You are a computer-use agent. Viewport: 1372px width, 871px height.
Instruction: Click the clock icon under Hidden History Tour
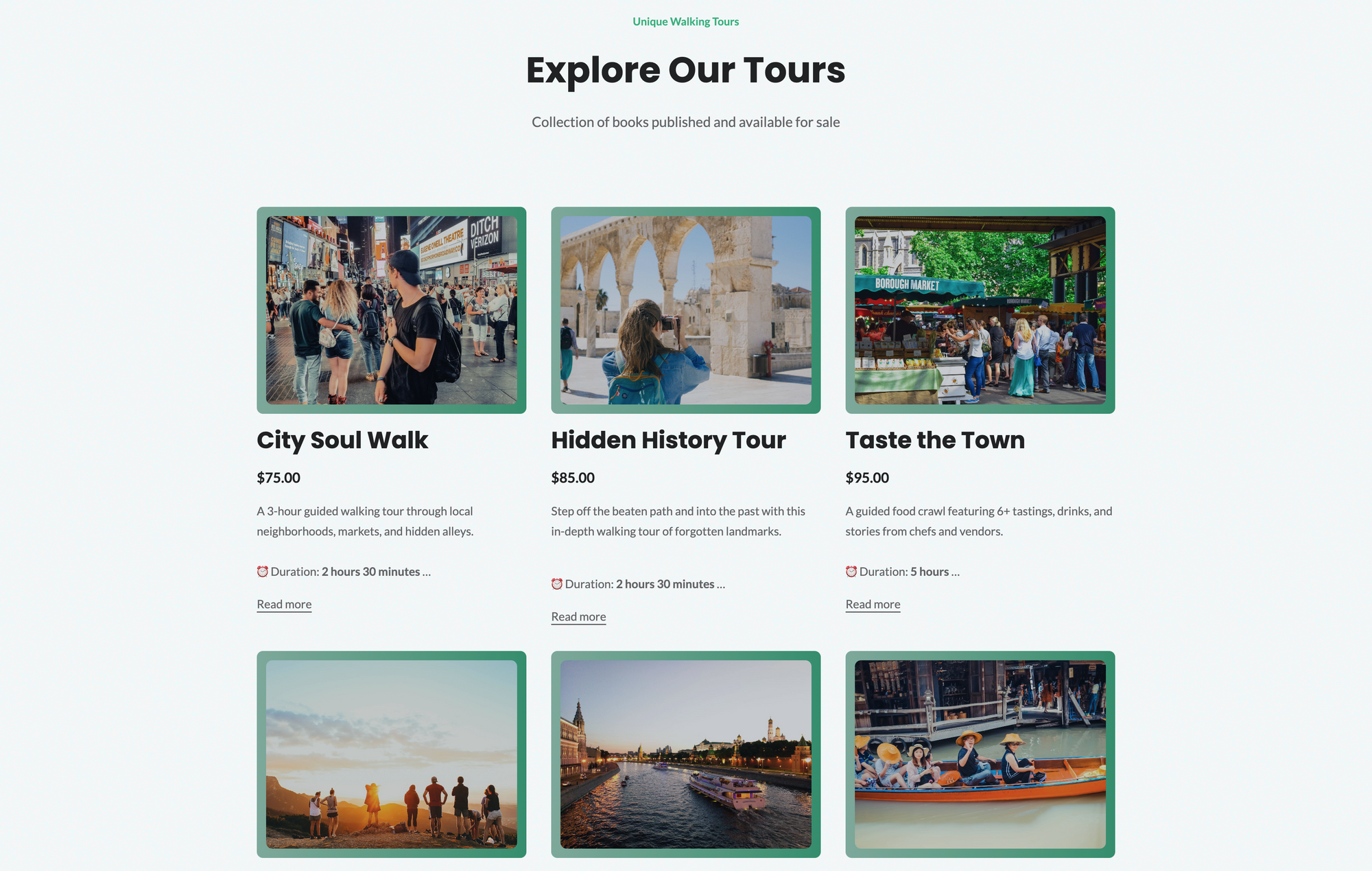pyautogui.click(x=556, y=584)
